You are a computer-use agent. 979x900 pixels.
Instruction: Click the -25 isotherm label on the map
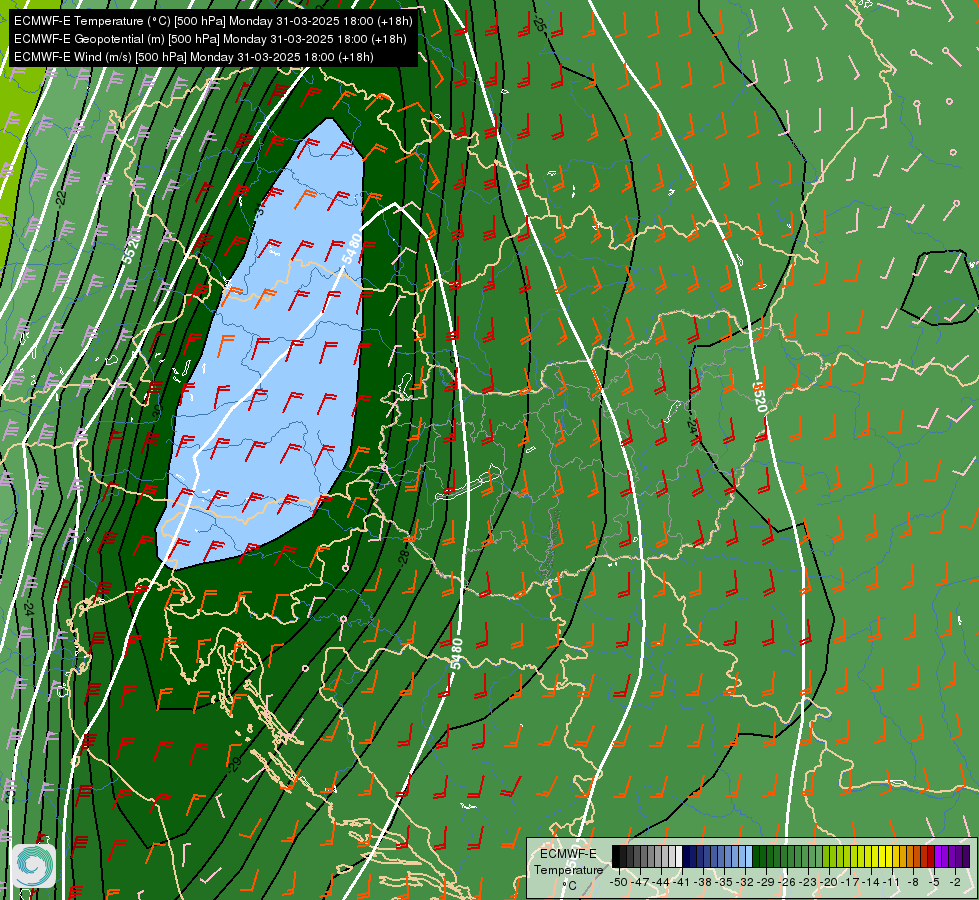(539, 24)
